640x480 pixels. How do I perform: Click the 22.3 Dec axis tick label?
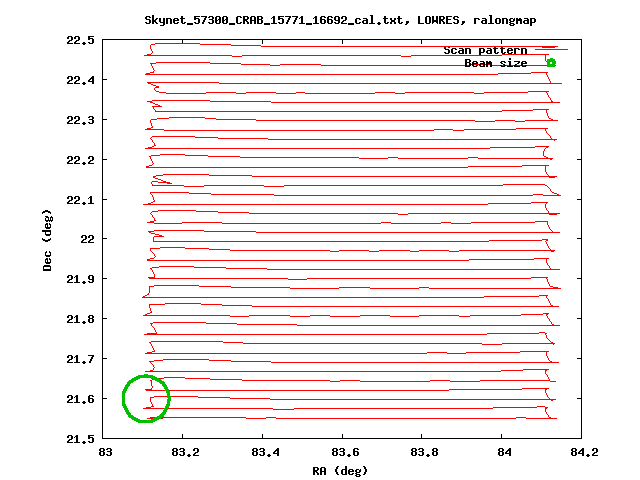(80, 120)
